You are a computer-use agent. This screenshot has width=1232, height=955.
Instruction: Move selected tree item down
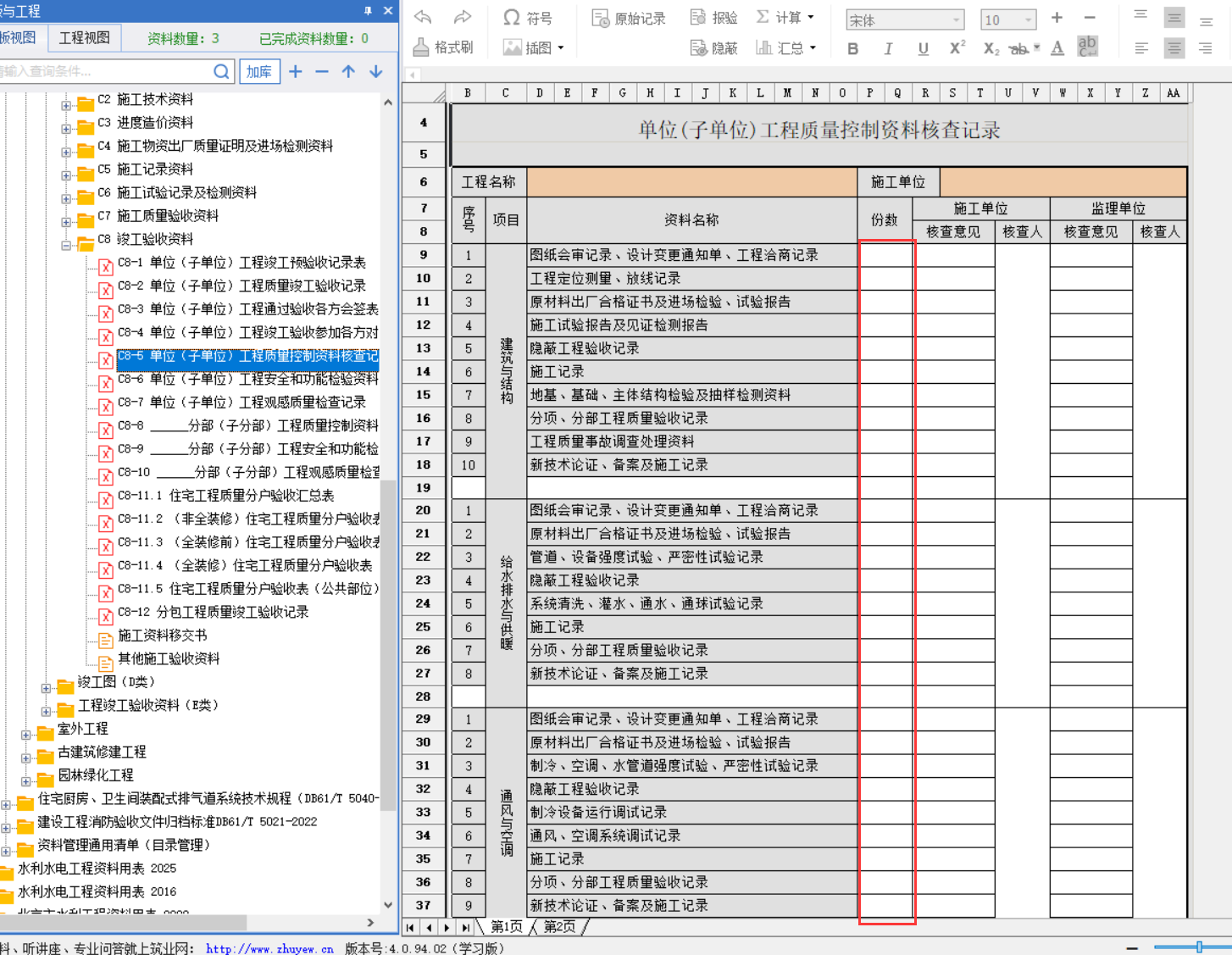(x=376, y=72)
